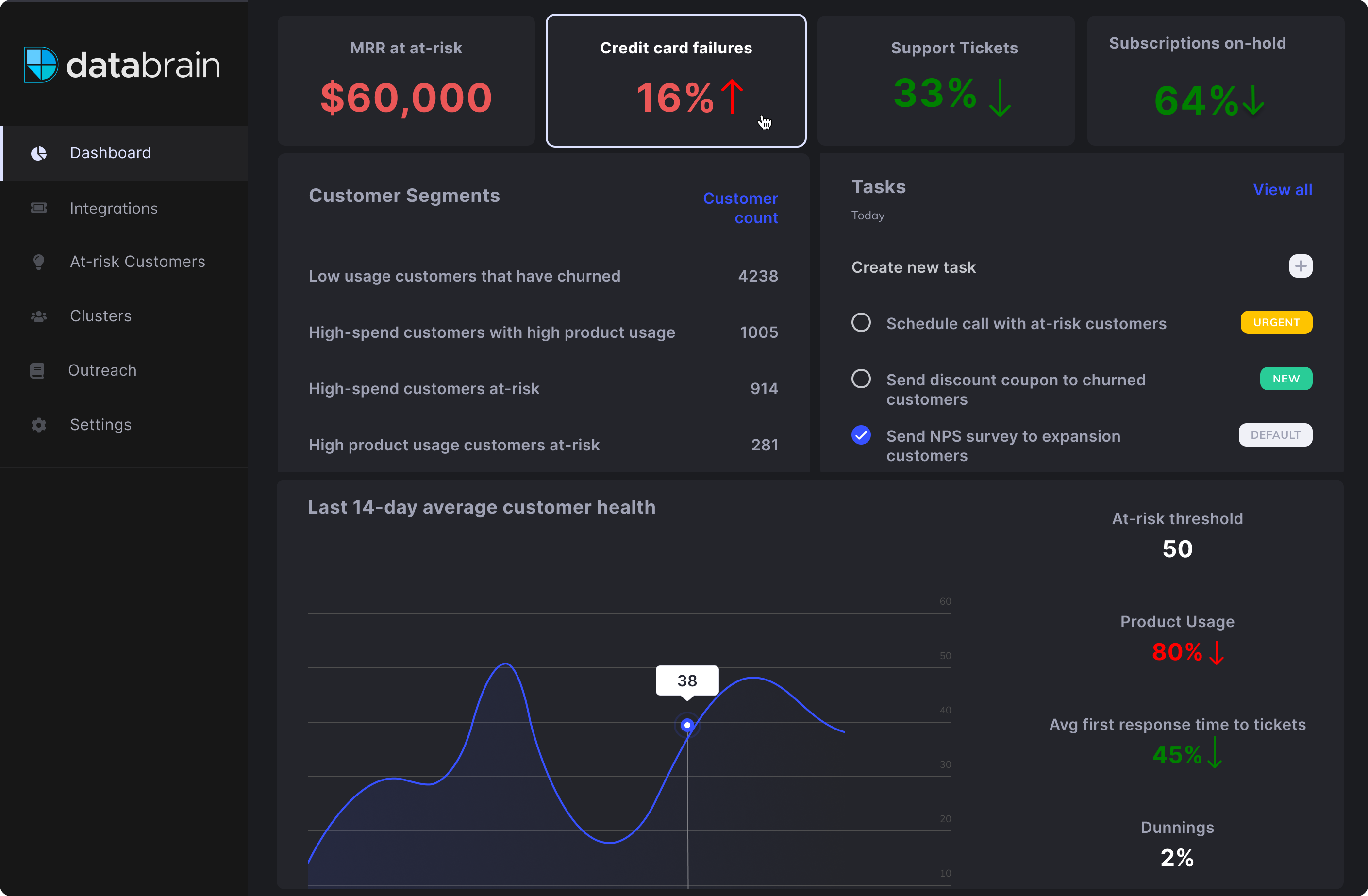Click the highlighted chart data point at 38
The image size is (1368, 896).
[687, 725]
